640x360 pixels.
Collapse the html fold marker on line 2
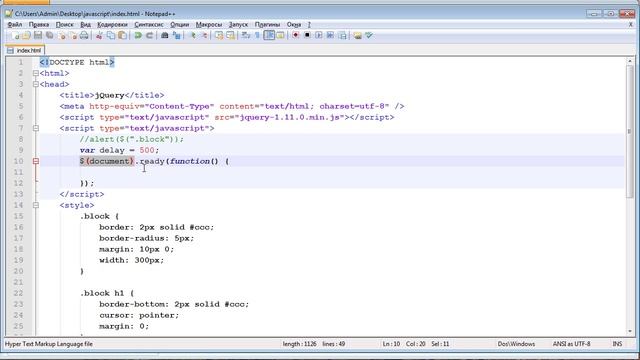click(x=36, y=73)
